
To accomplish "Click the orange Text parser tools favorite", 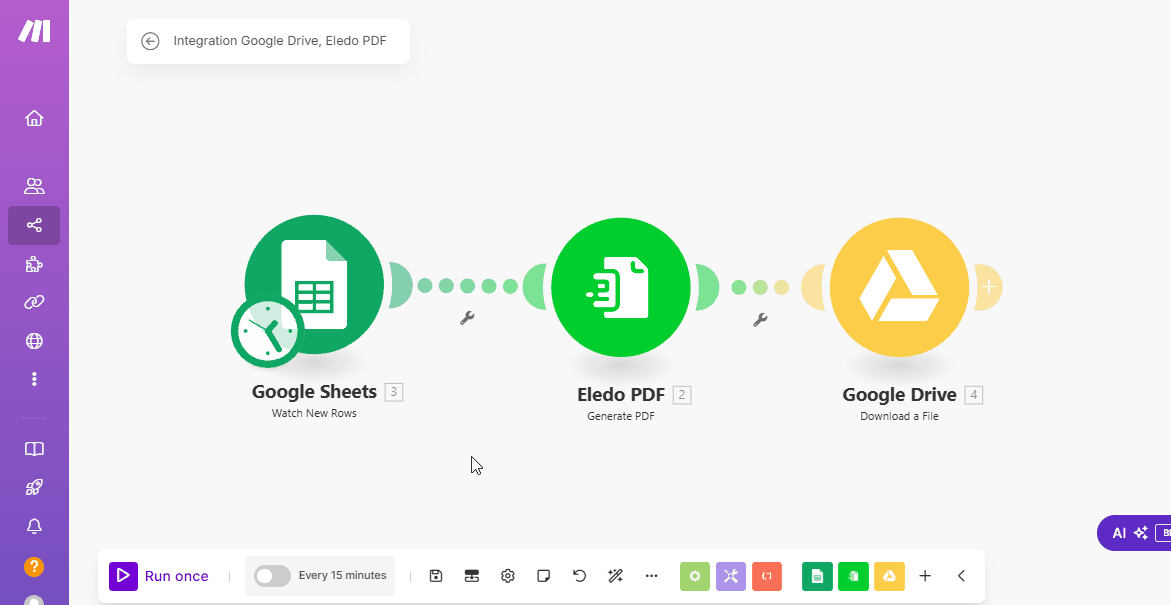I will point(767,576).
